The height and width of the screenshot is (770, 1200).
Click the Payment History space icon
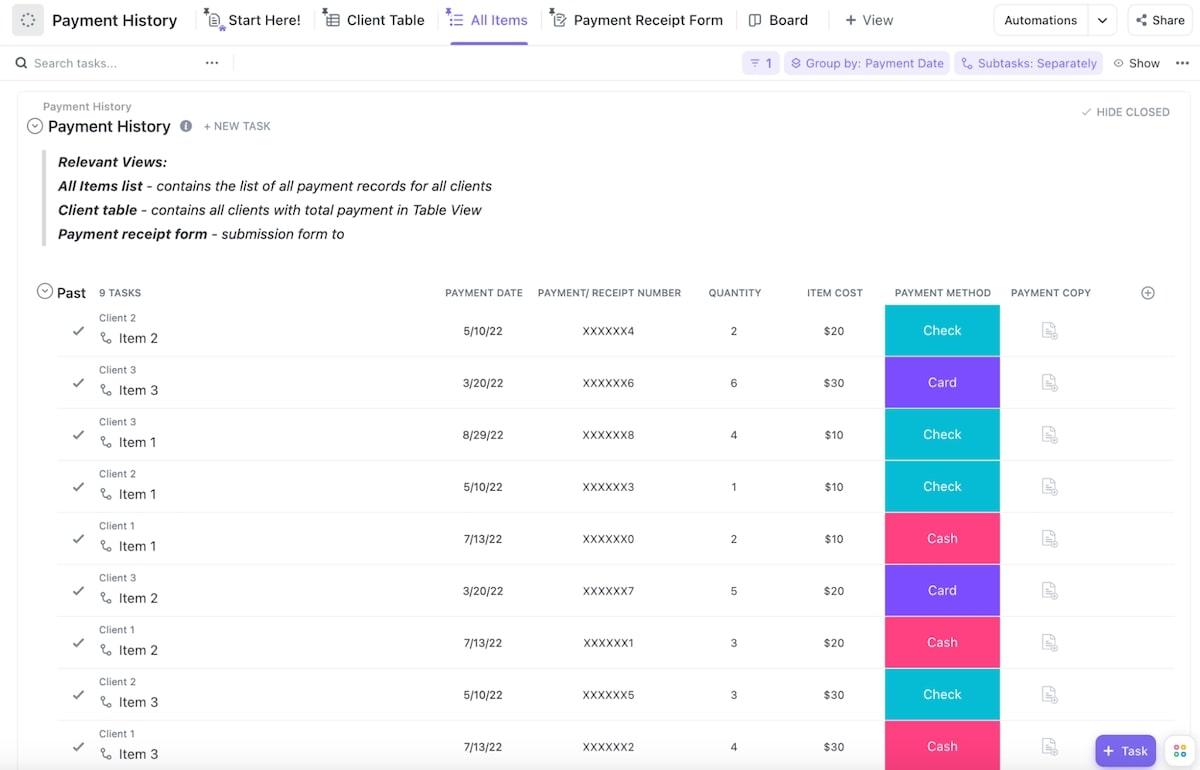28,20
